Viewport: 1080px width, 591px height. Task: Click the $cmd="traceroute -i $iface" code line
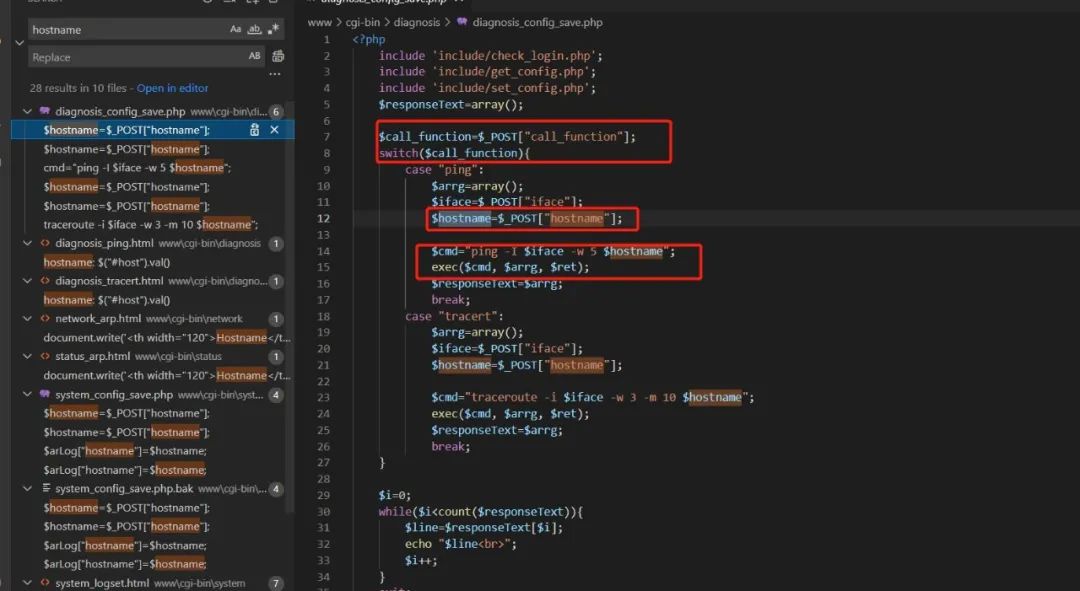pos(592,397)
